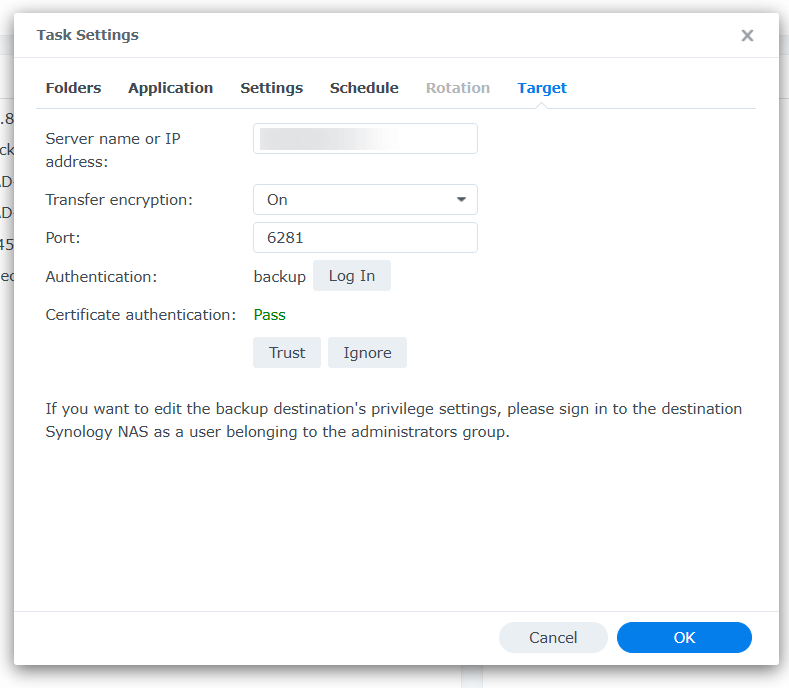This screenshot has width=789, height=688.
Task: Click the Ignore certificate button
Action: click(x=367, y=353)
